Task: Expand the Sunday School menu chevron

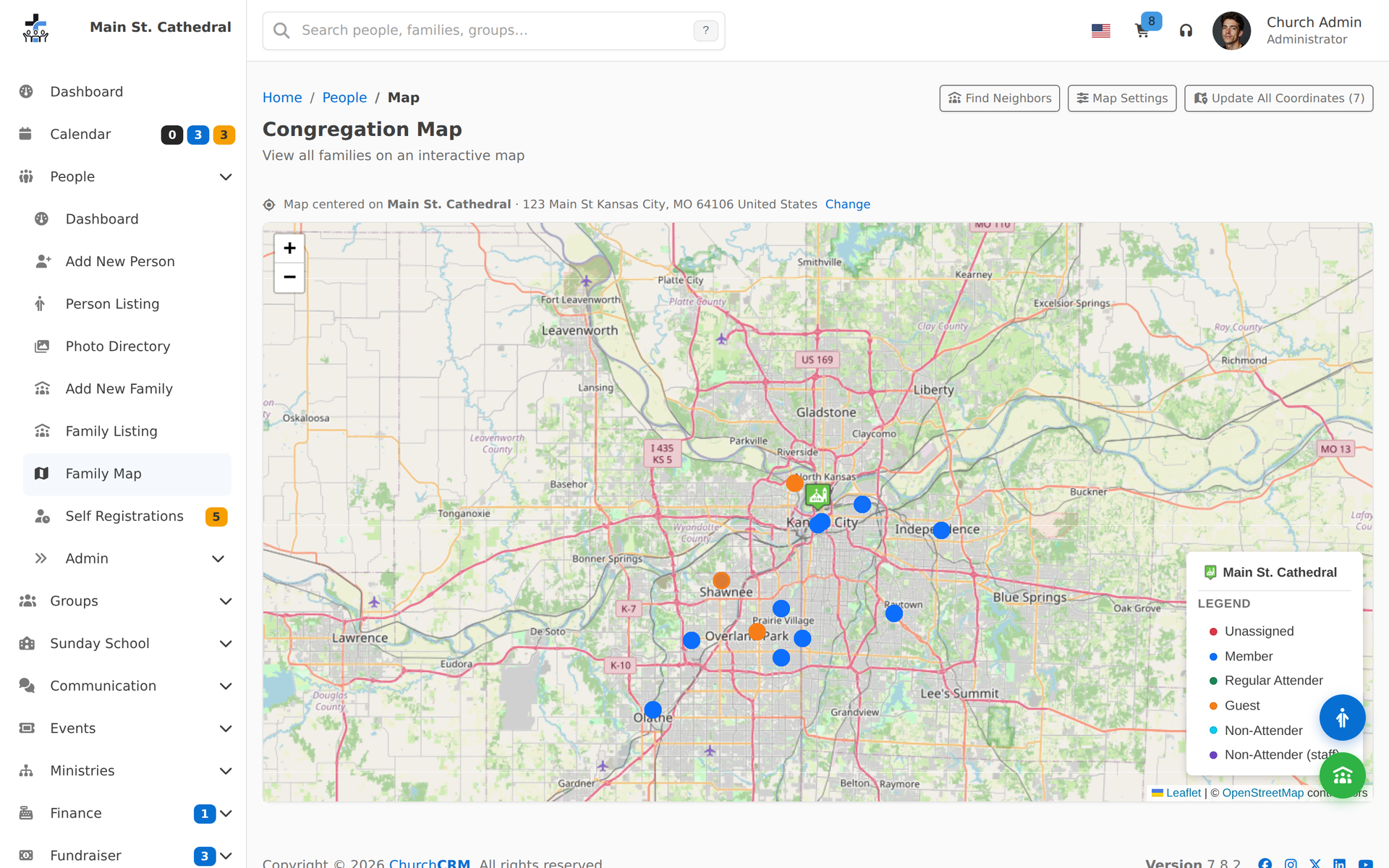Action: (226, 644)
